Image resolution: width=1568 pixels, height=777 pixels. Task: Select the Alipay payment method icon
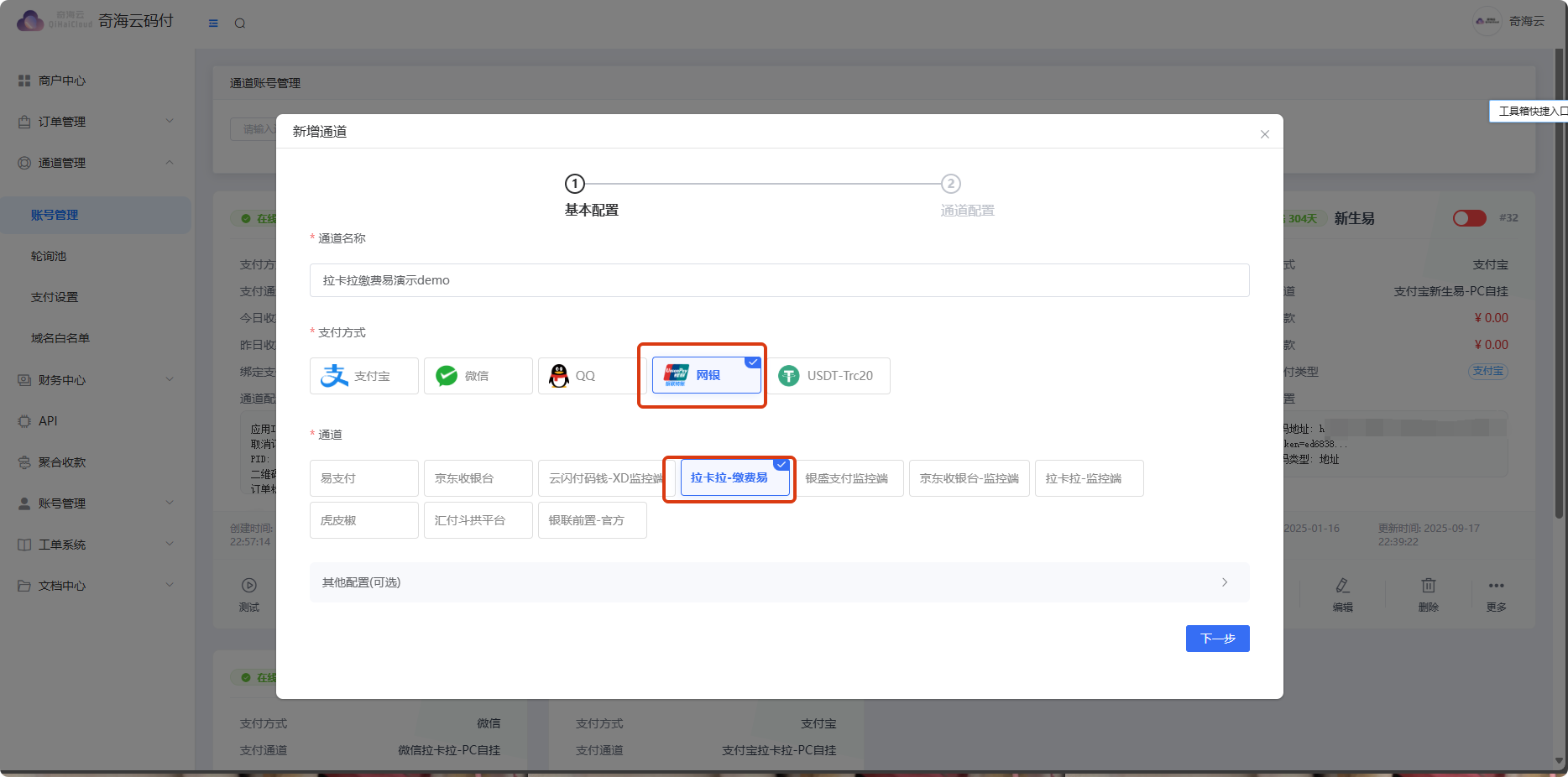335,376
